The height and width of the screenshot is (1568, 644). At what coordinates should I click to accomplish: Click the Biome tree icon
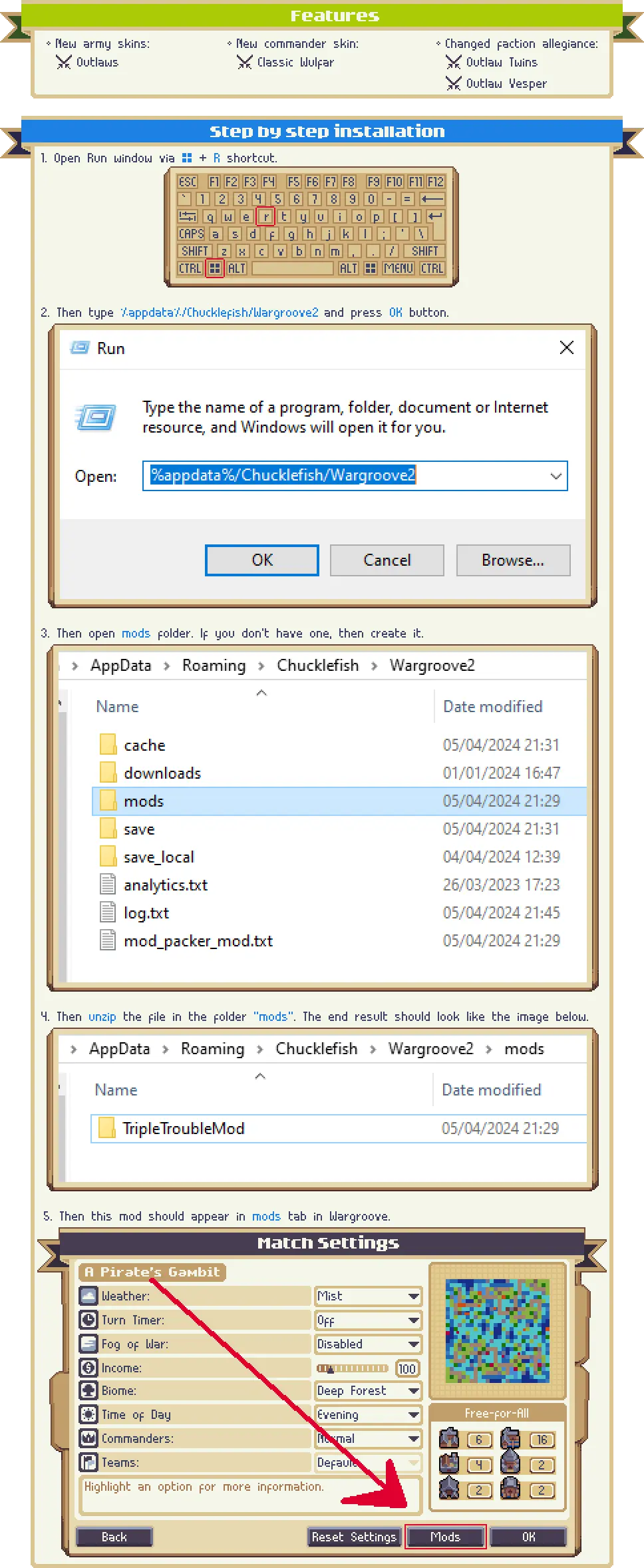click(88, 1390)
